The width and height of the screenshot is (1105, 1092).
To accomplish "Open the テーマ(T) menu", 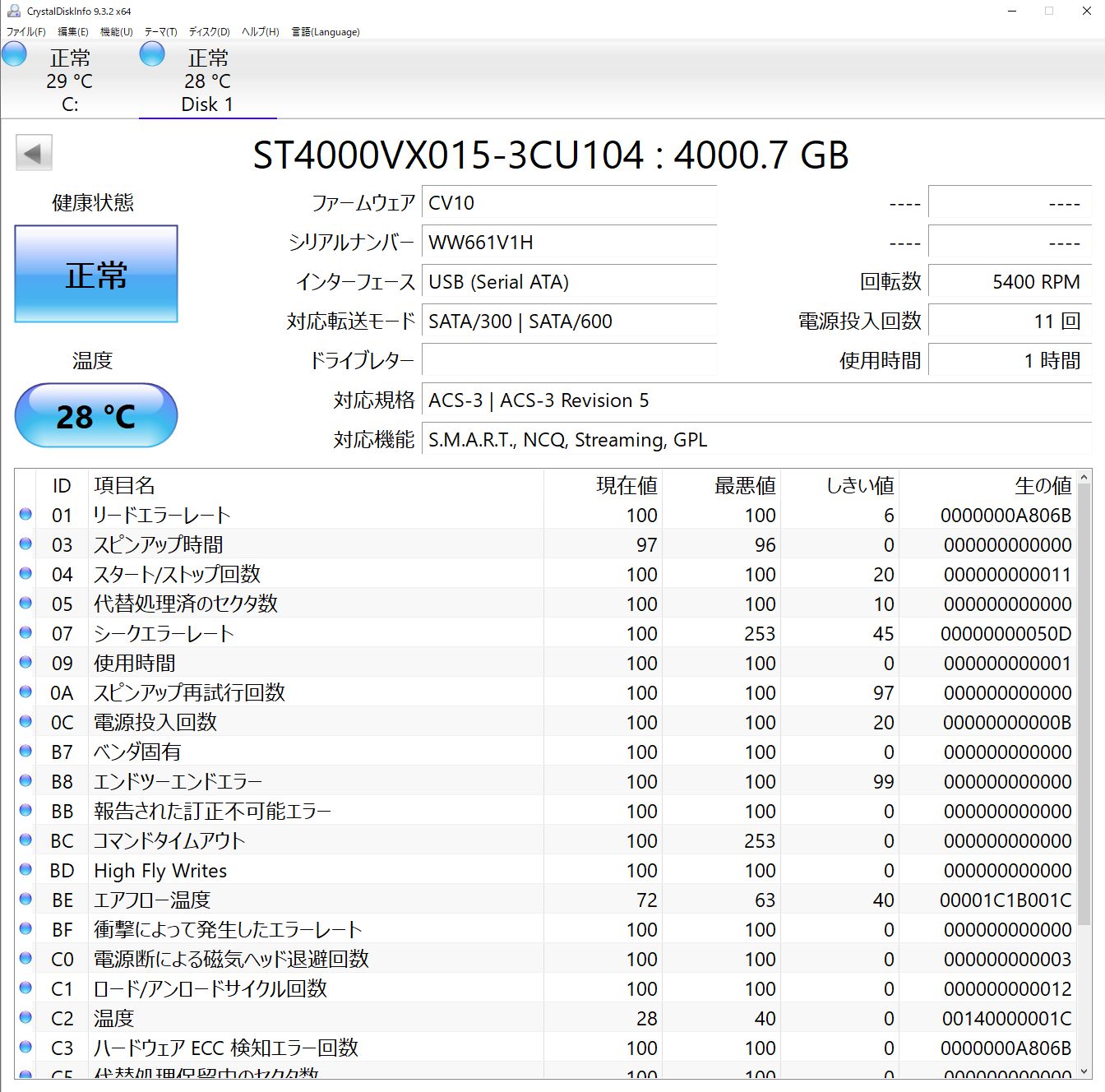I will click(160, 31).
